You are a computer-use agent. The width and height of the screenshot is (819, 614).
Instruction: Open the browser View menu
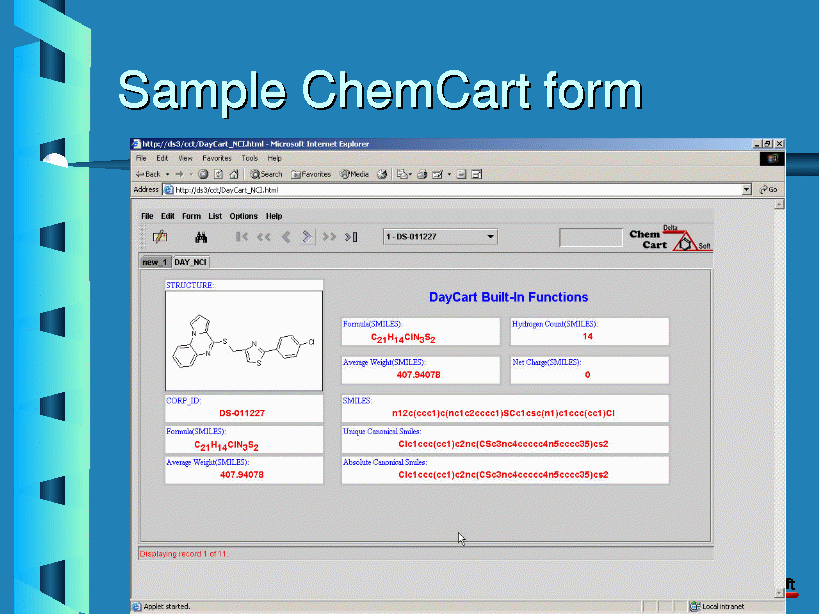coord(185,158)
